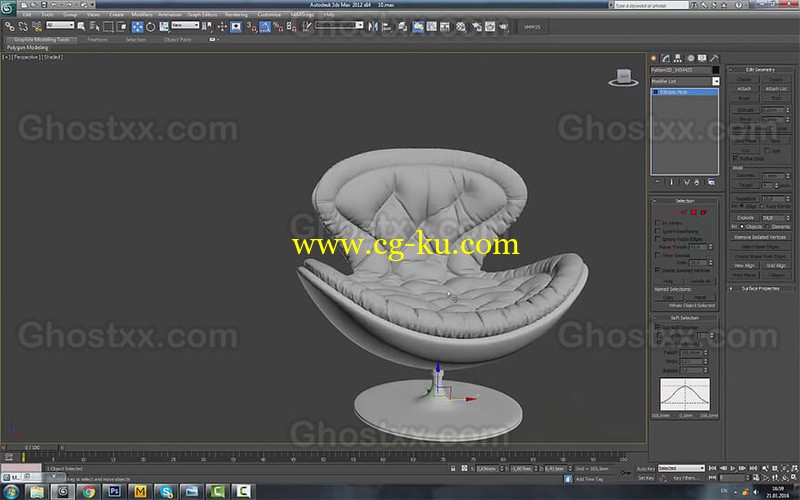800x500 pixels.
Task: Open the reference coordinate system dropdown
Action: pos(185,24)
